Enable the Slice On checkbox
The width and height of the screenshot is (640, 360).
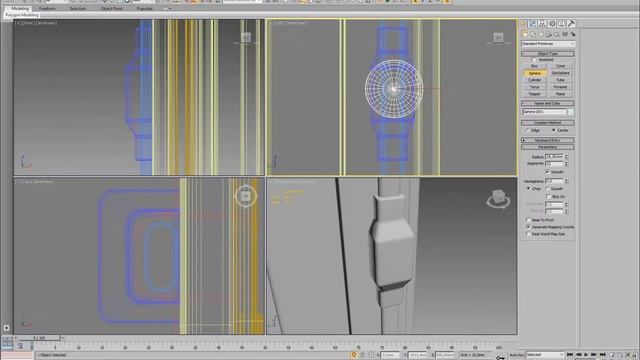548,196
